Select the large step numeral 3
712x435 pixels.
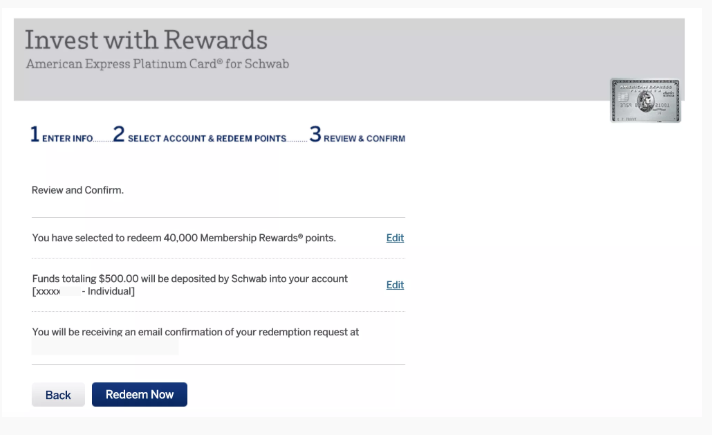[x=315, y=134]
